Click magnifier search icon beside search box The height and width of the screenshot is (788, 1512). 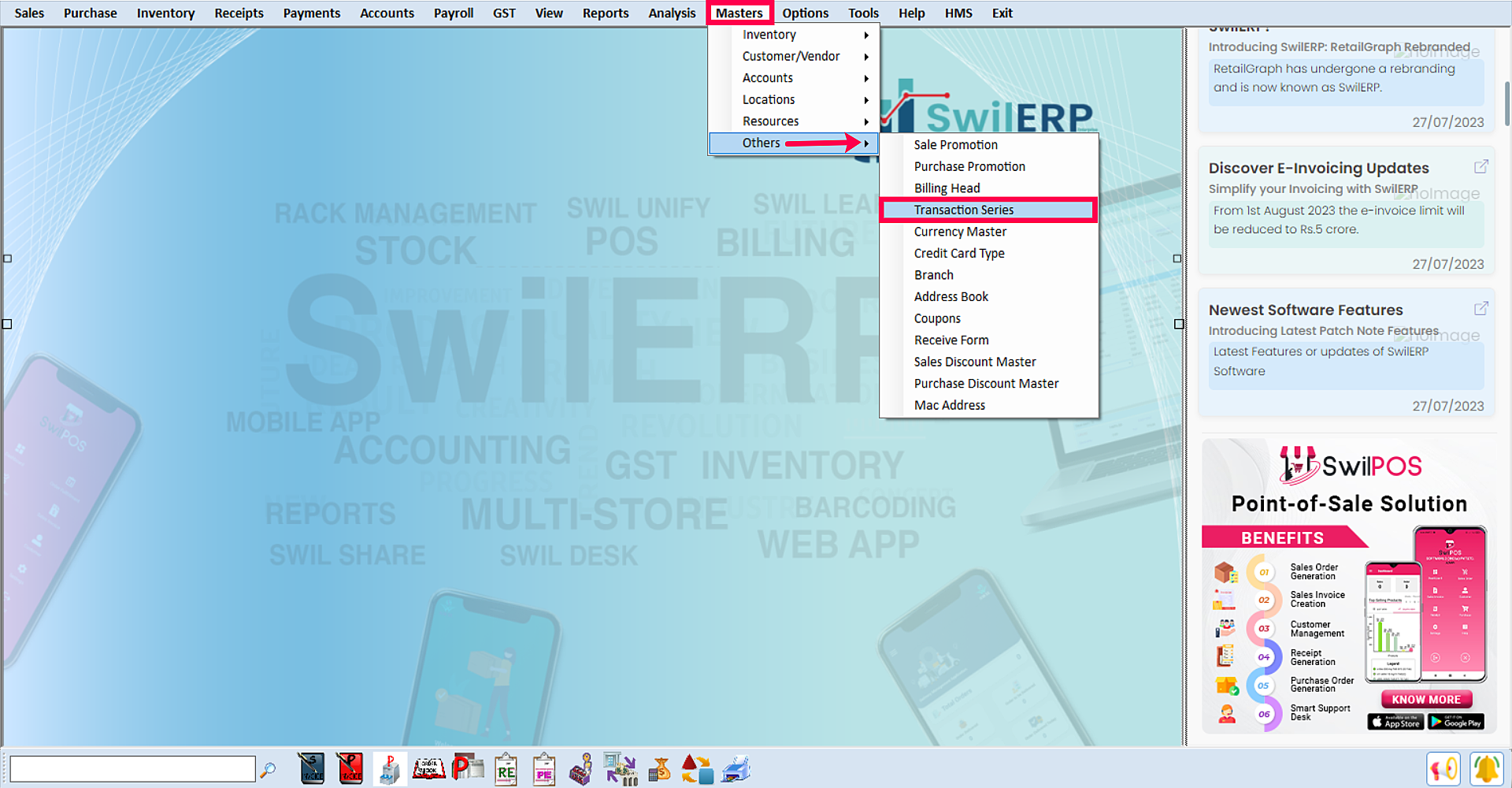coord(268,769)
